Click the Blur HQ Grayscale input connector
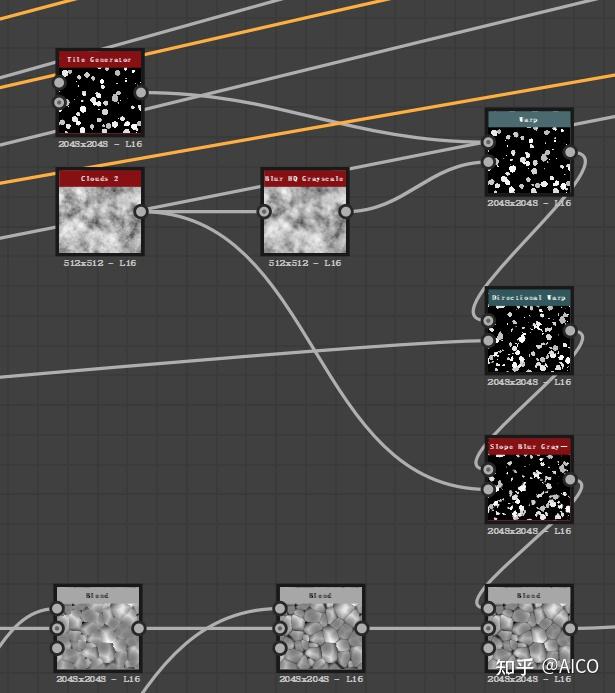 [x=264, y=212]
